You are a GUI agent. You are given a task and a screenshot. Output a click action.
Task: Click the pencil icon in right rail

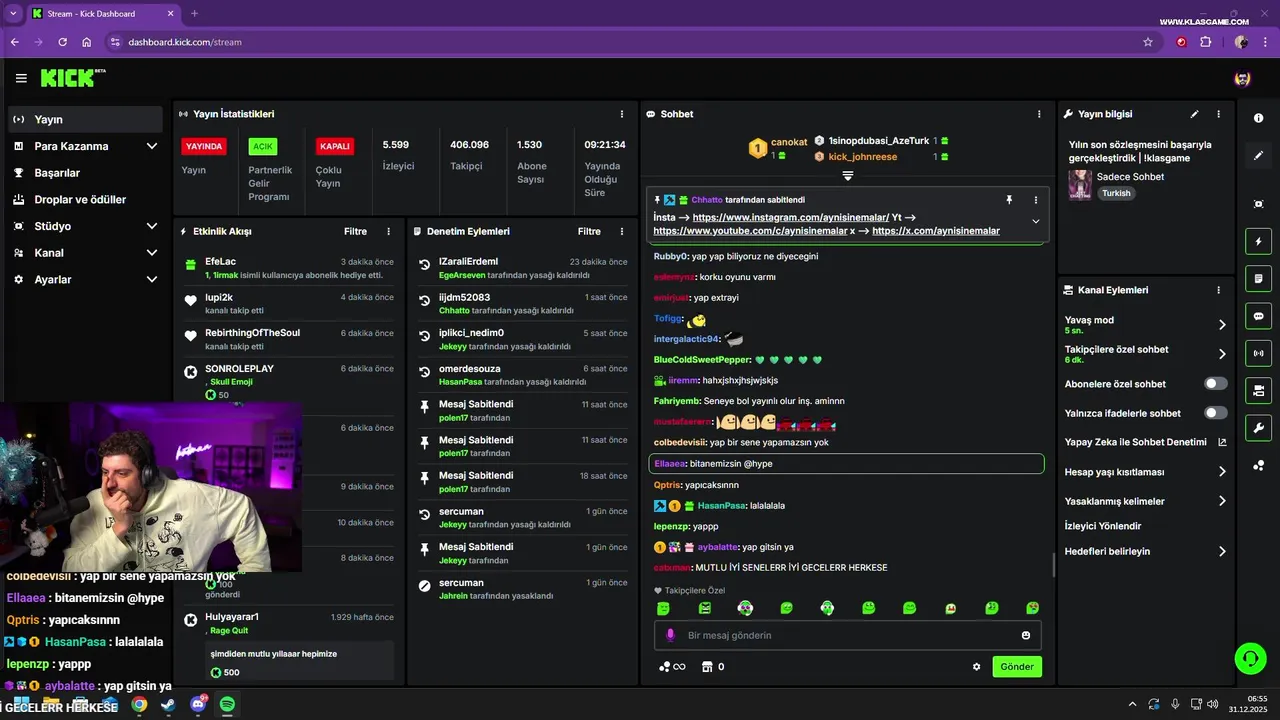[x=1258, y=156]
